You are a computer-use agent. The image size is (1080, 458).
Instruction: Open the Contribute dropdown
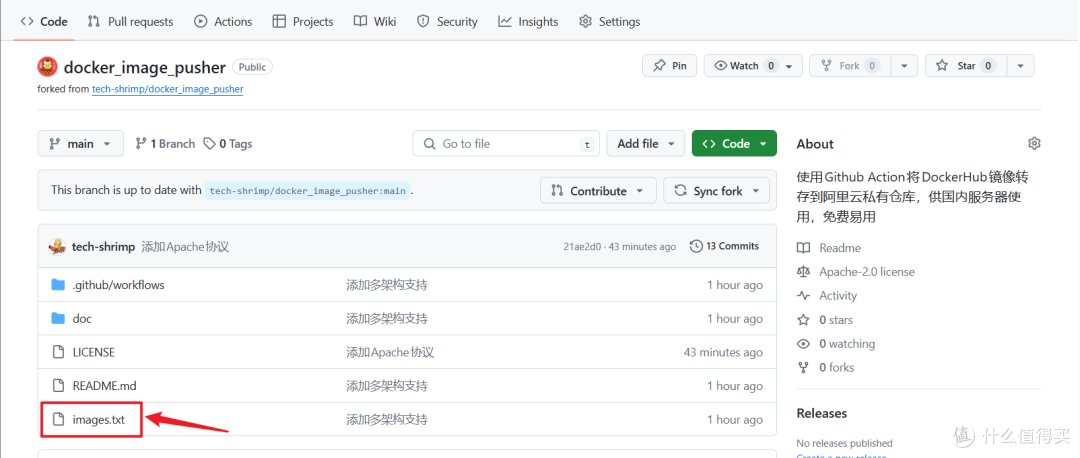tap(599, 191)
